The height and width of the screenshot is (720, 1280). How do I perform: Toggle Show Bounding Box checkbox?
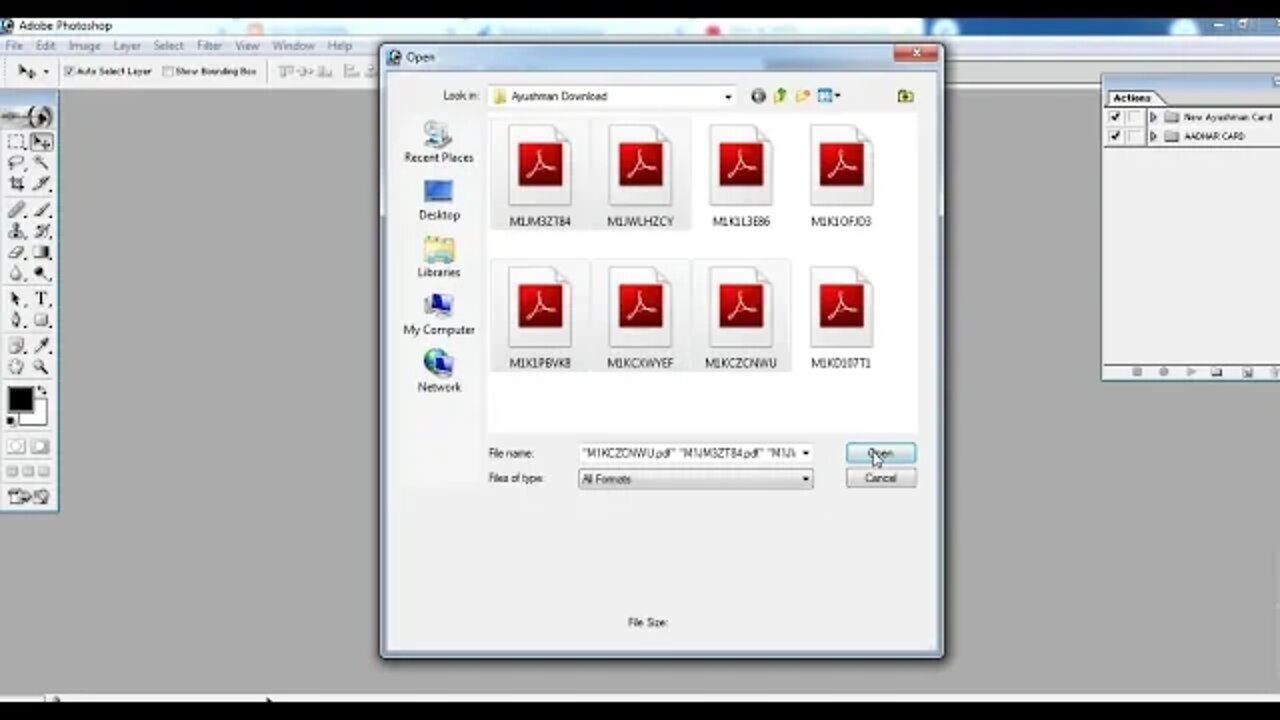[168, 71]
